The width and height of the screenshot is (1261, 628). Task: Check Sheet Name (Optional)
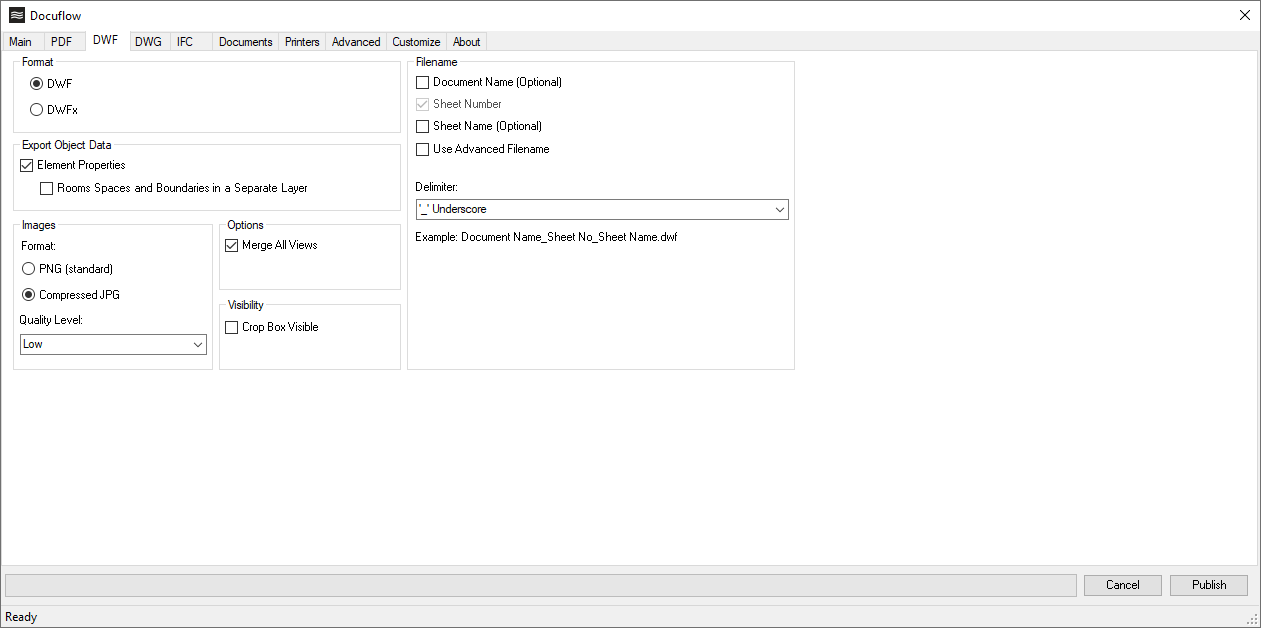pyautogui.click(x=422, y=126)
